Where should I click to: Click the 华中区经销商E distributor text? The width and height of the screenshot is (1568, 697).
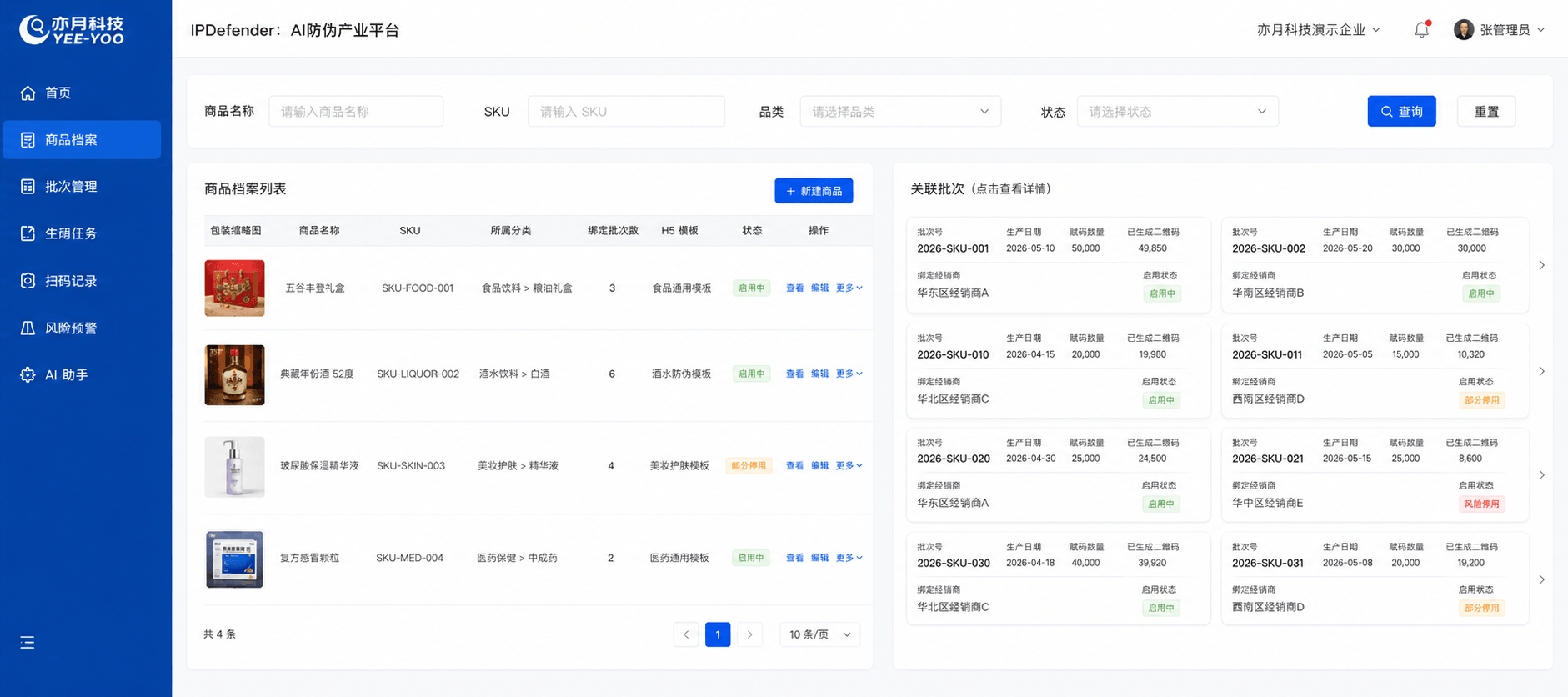(x=1268, y=503)
